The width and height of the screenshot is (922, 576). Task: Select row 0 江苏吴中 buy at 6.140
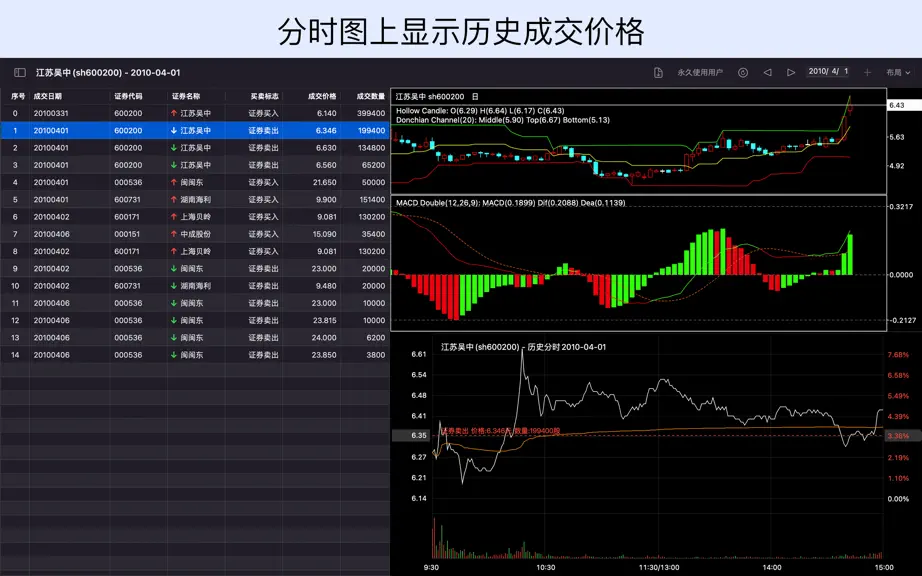[195, 113]
